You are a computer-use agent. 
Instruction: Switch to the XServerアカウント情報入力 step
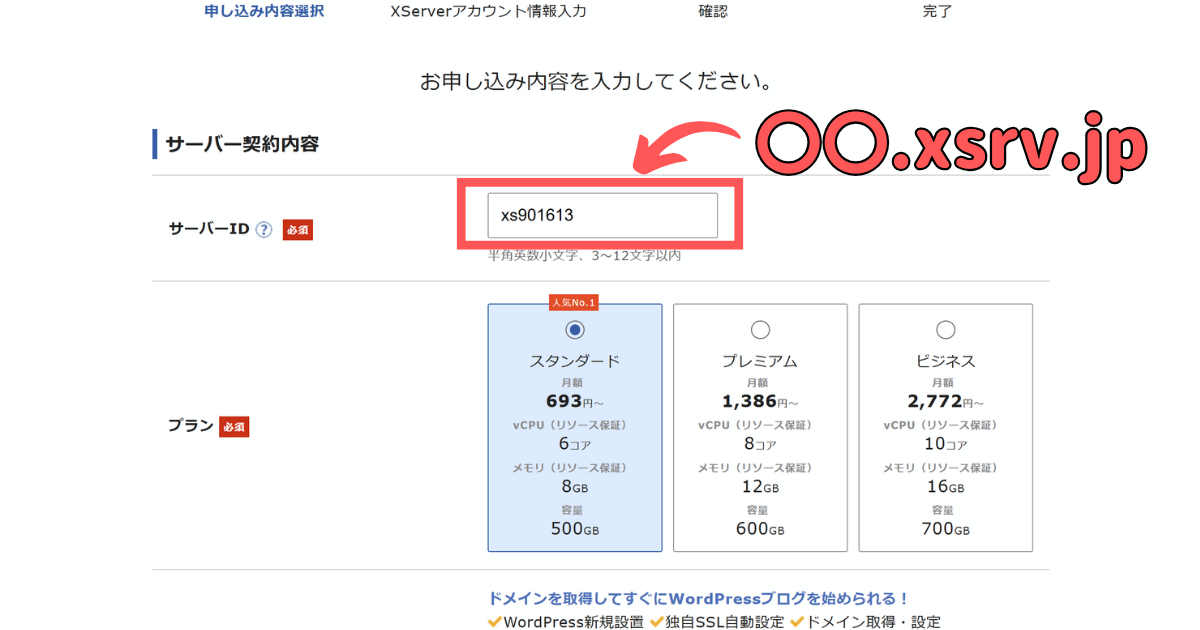488,12
